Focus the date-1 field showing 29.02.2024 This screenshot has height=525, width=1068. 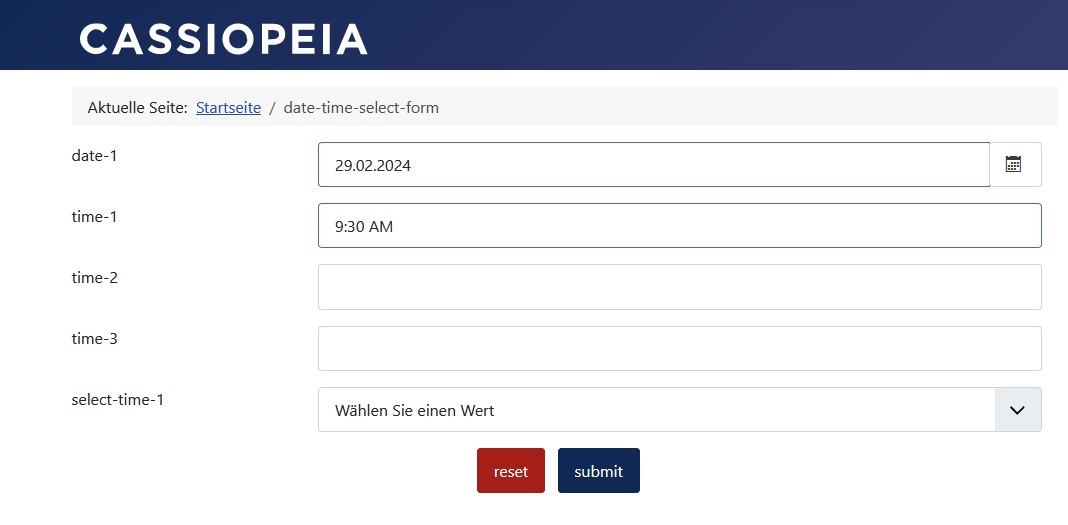pos(653,165)
